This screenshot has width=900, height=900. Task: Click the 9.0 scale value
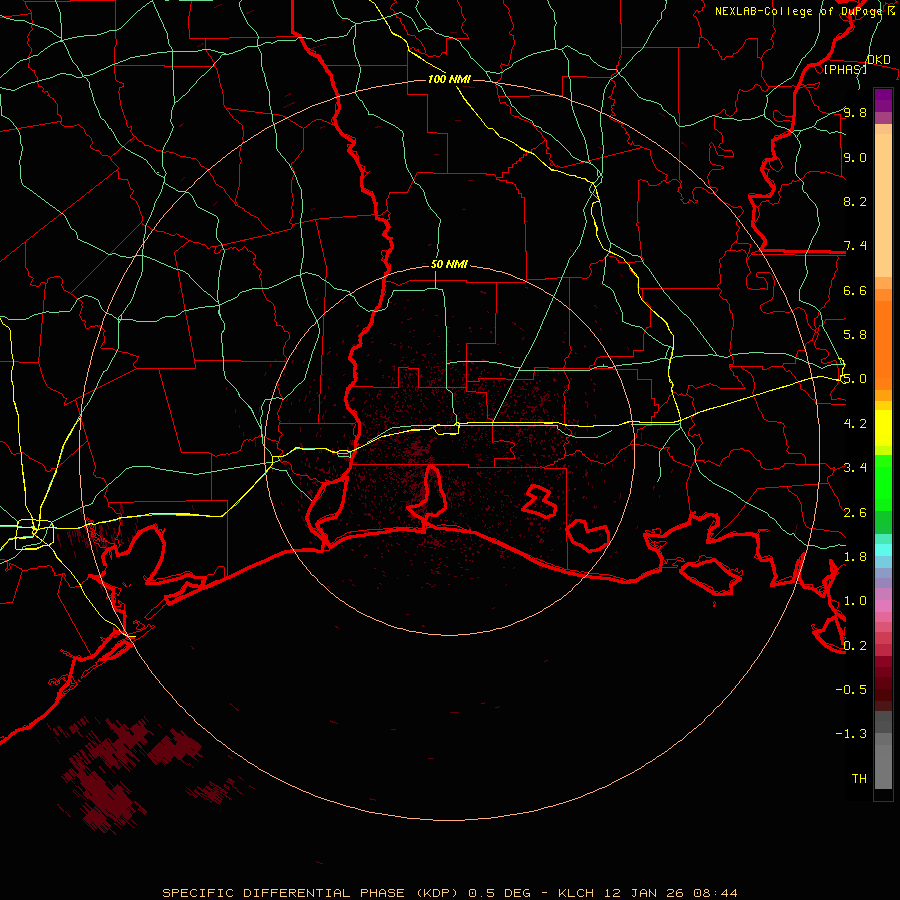point(855,157)
